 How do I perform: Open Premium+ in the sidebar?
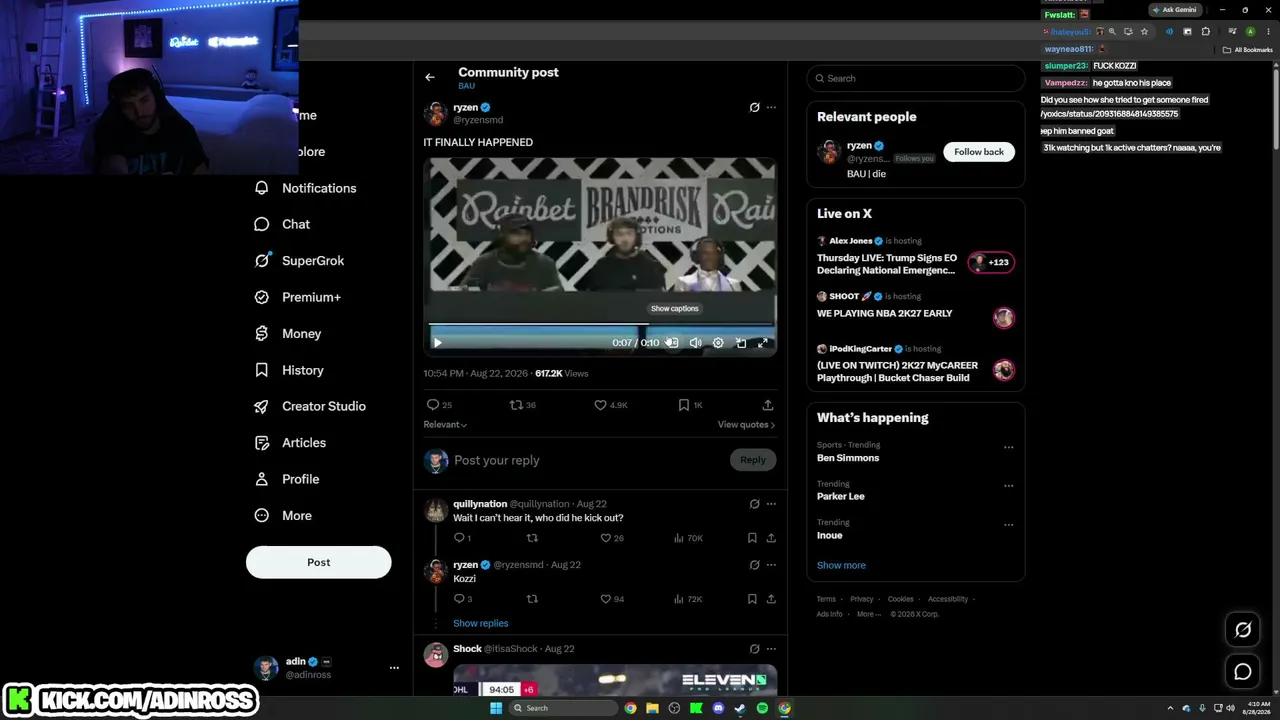click(x=297, y=297)
